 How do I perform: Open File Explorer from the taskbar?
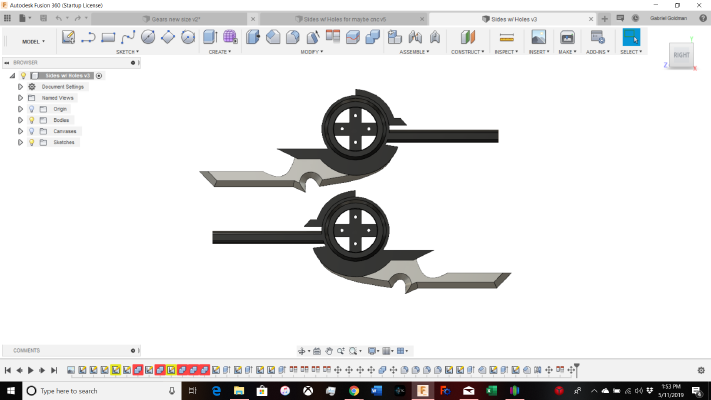(239, 390)
